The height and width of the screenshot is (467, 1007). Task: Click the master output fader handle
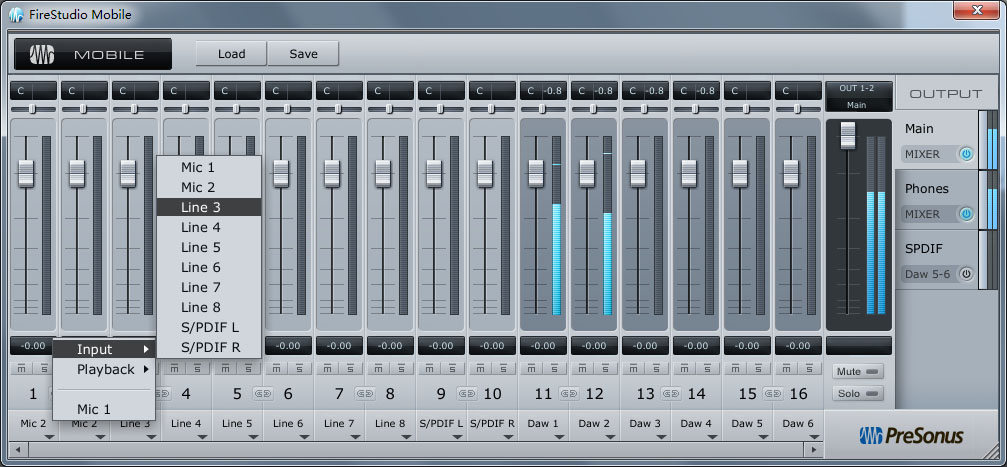848,136
